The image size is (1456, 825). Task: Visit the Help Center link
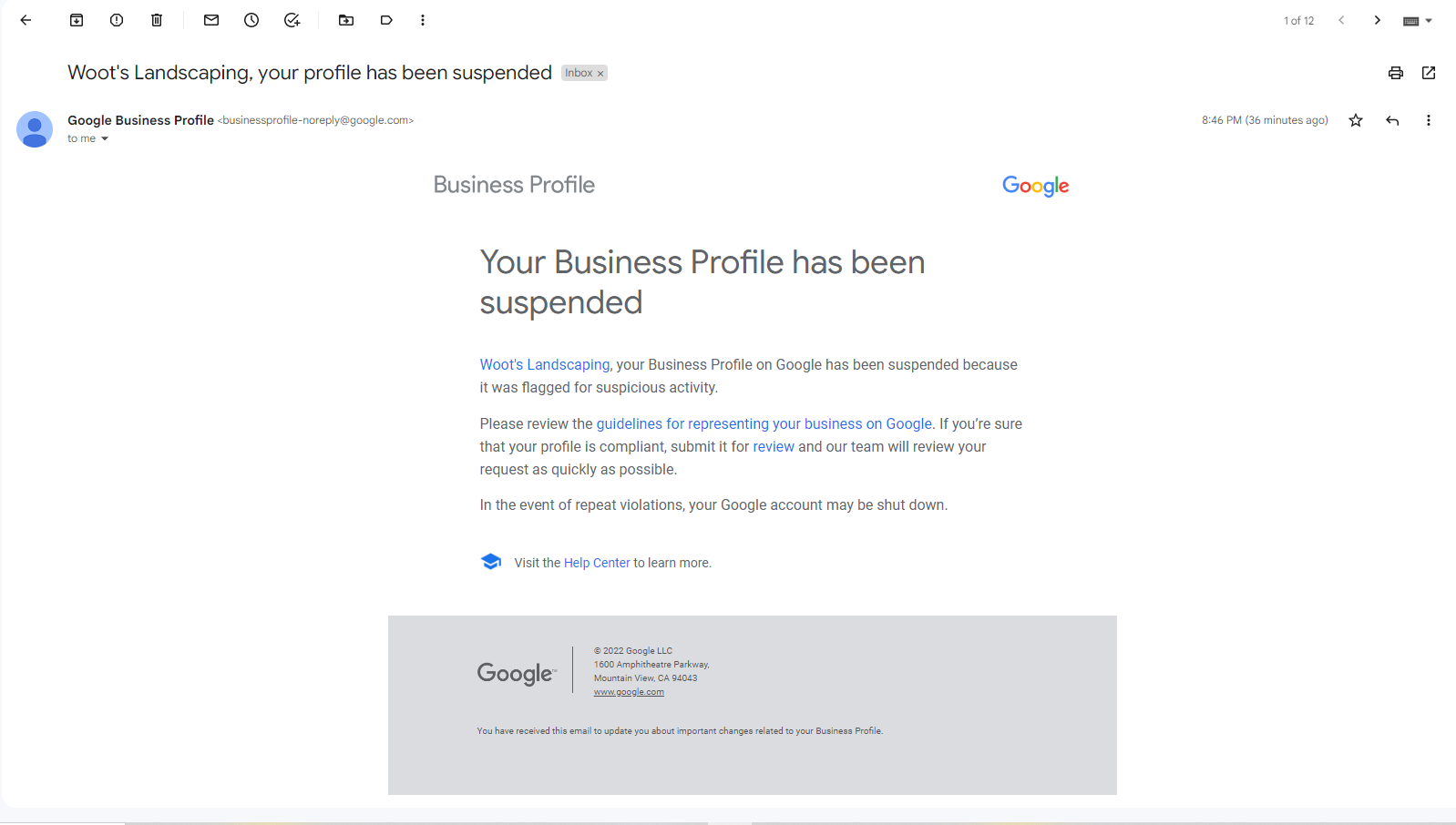click(x=597, y=563)
